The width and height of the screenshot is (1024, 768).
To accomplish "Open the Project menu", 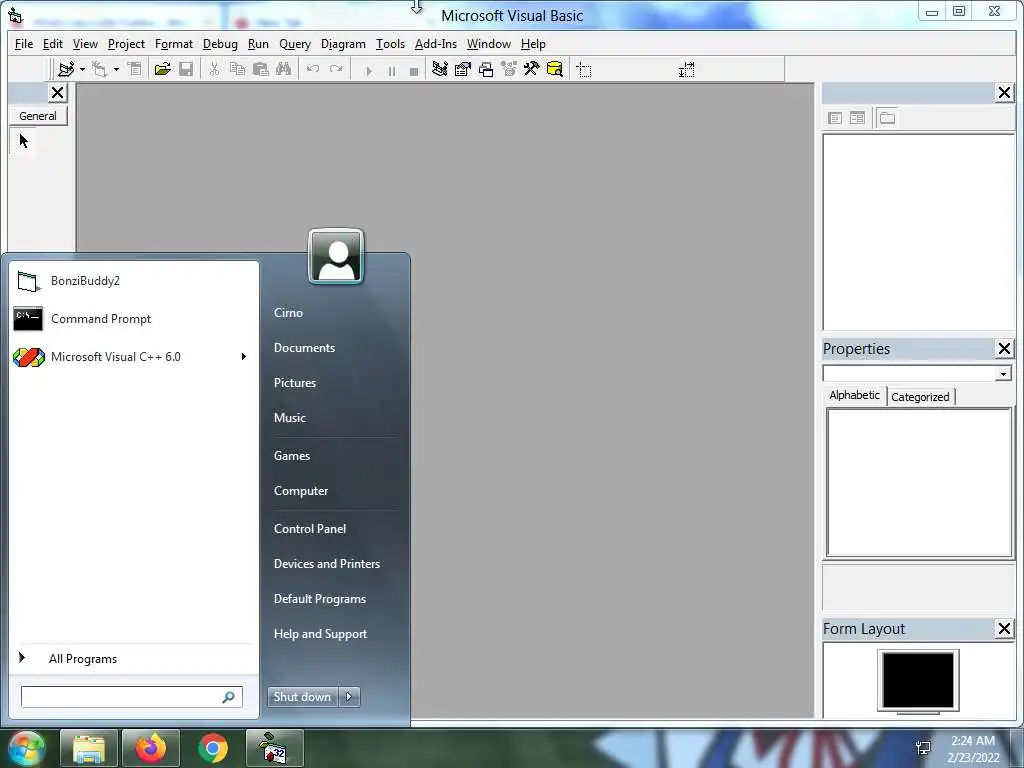I will click(x=126, y=44).
